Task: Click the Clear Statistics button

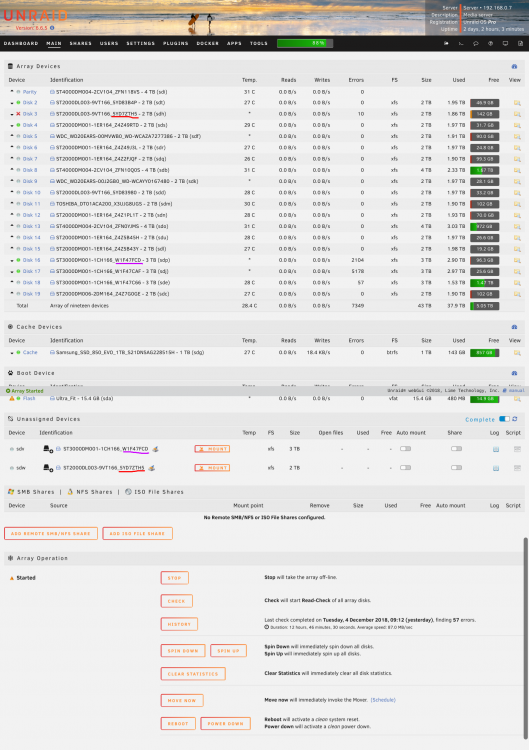Action: [x=193, y=673]
